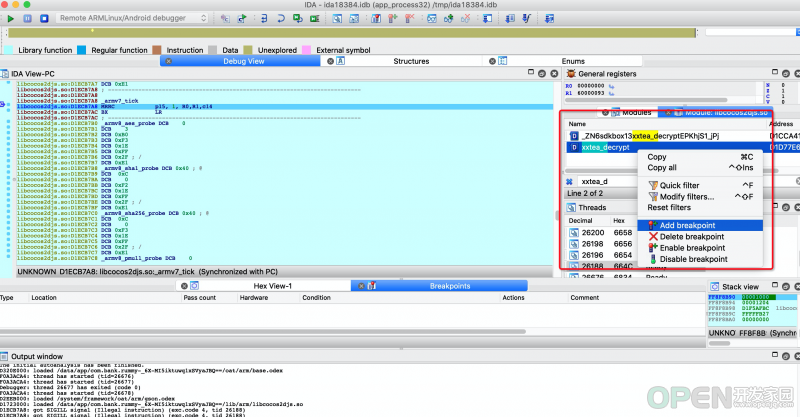Click the Run to cursor icon
The height and width of the screenshot is (417, 800).
point(315,18)
